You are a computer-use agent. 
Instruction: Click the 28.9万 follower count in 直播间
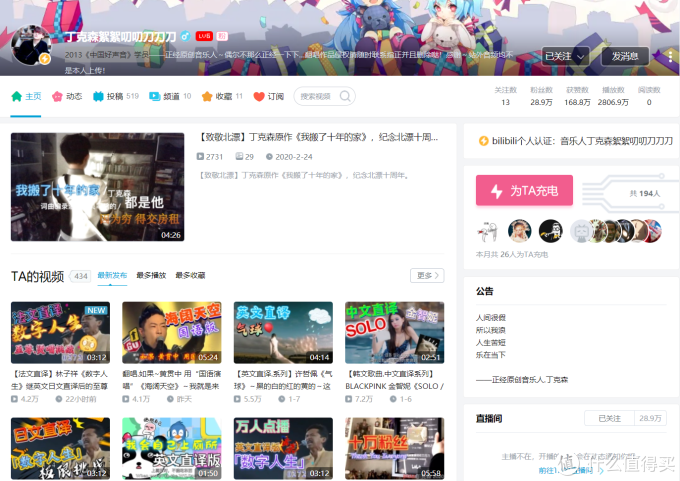[651, 418]
